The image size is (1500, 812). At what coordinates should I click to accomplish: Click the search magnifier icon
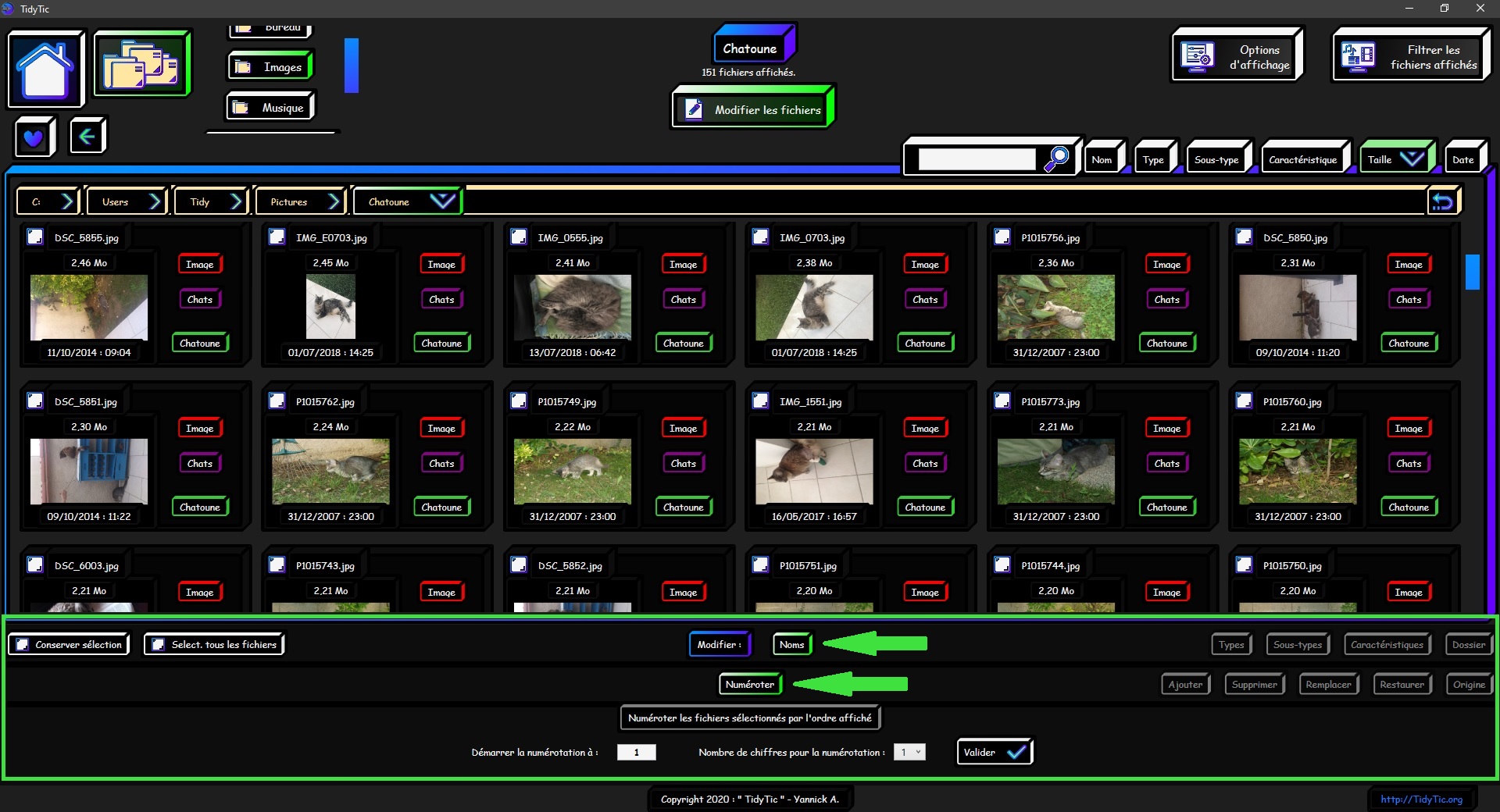pyautogui.click(x=1056, y=158)
